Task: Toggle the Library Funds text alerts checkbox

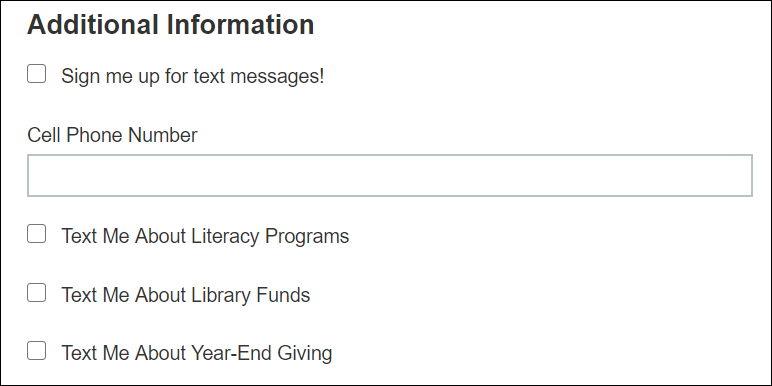Action: [x=36, y=292]
